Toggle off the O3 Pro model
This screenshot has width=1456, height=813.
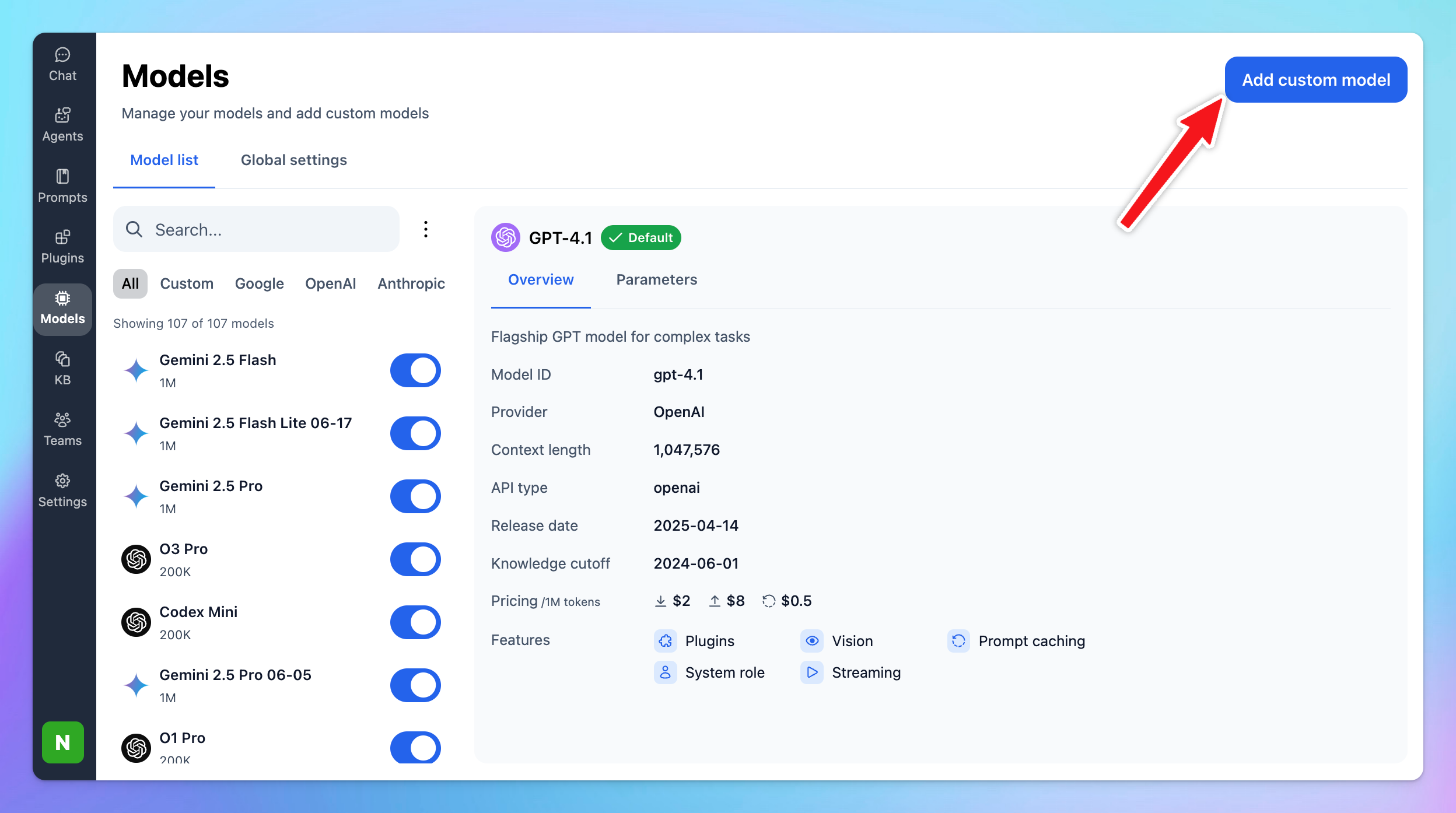coord(415,559)
